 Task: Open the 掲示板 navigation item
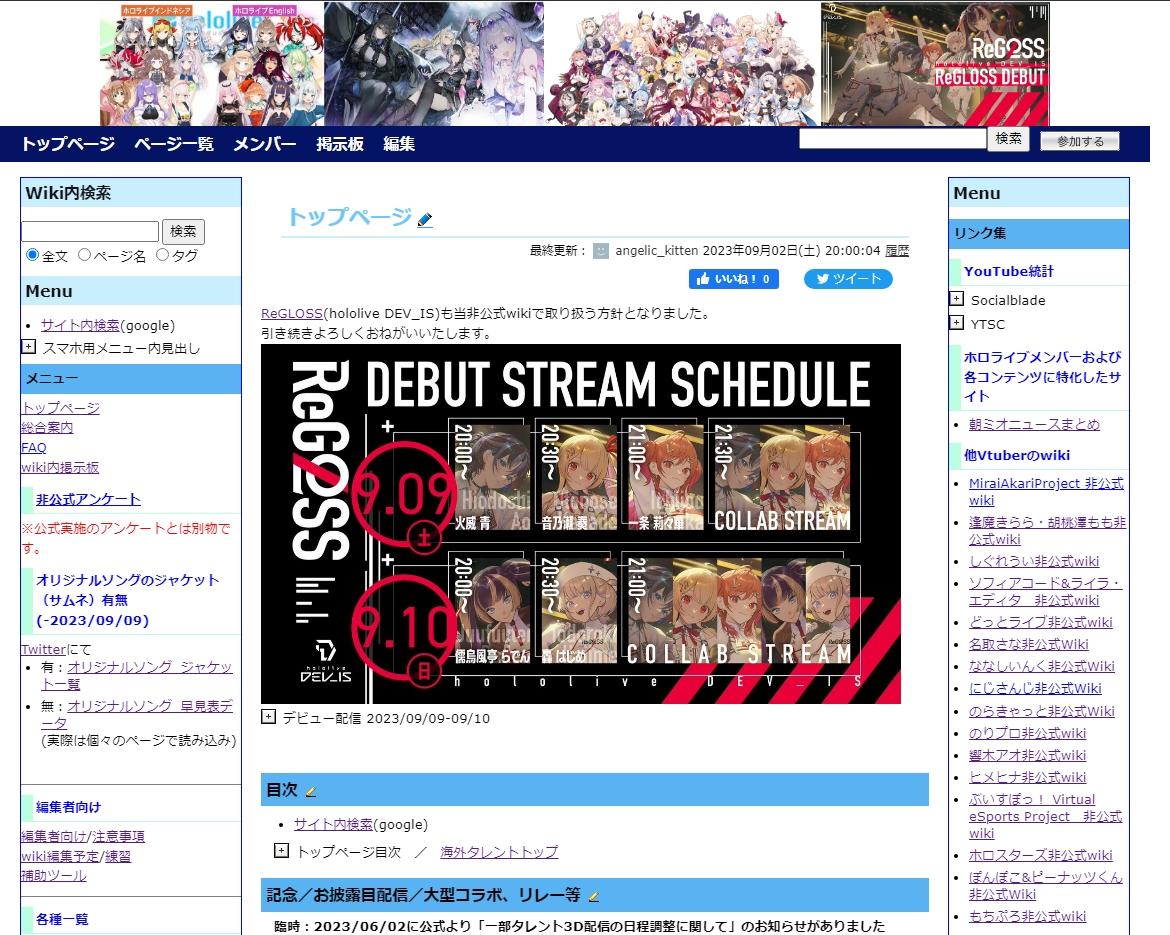(x=340, y=144)
